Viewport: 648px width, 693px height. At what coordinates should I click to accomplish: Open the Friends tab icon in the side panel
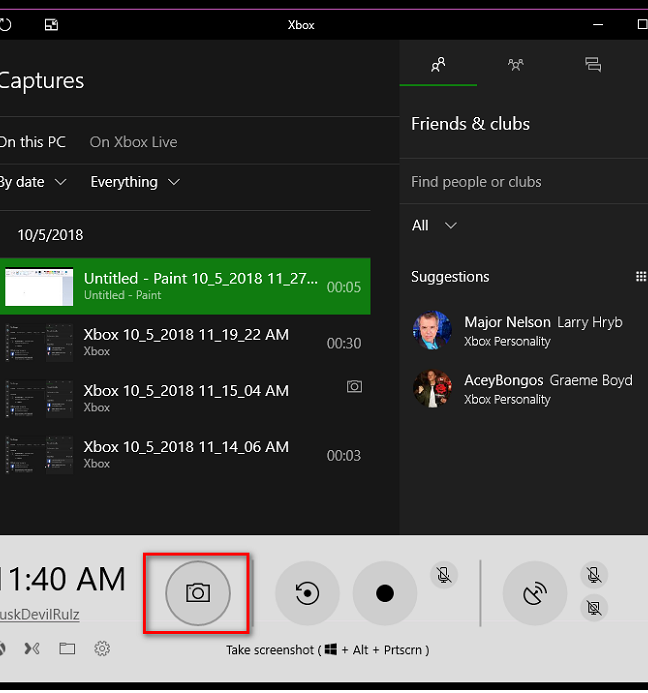click(438, 65)
